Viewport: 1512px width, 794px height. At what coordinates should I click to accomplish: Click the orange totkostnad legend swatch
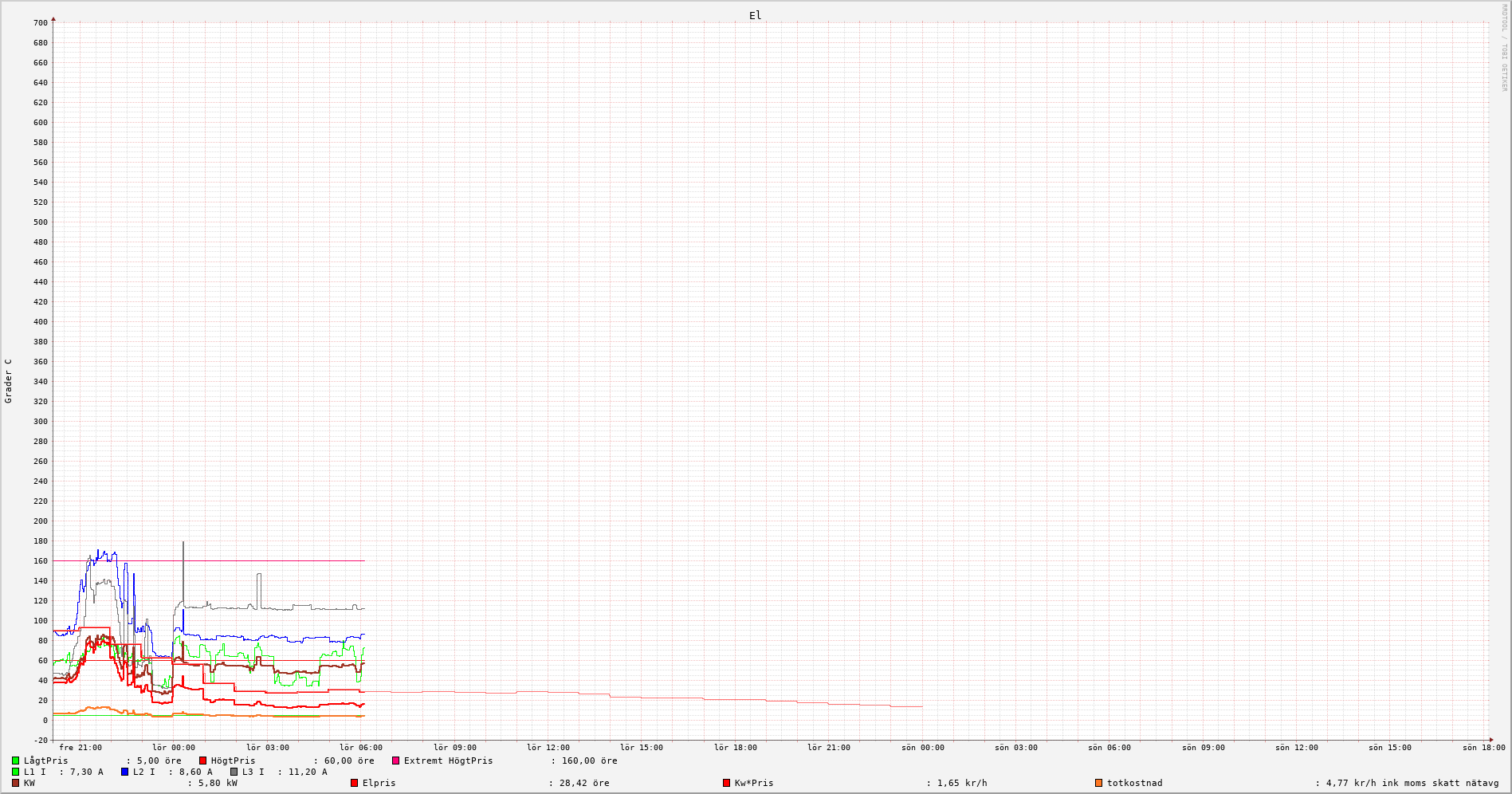(1098, 784)
